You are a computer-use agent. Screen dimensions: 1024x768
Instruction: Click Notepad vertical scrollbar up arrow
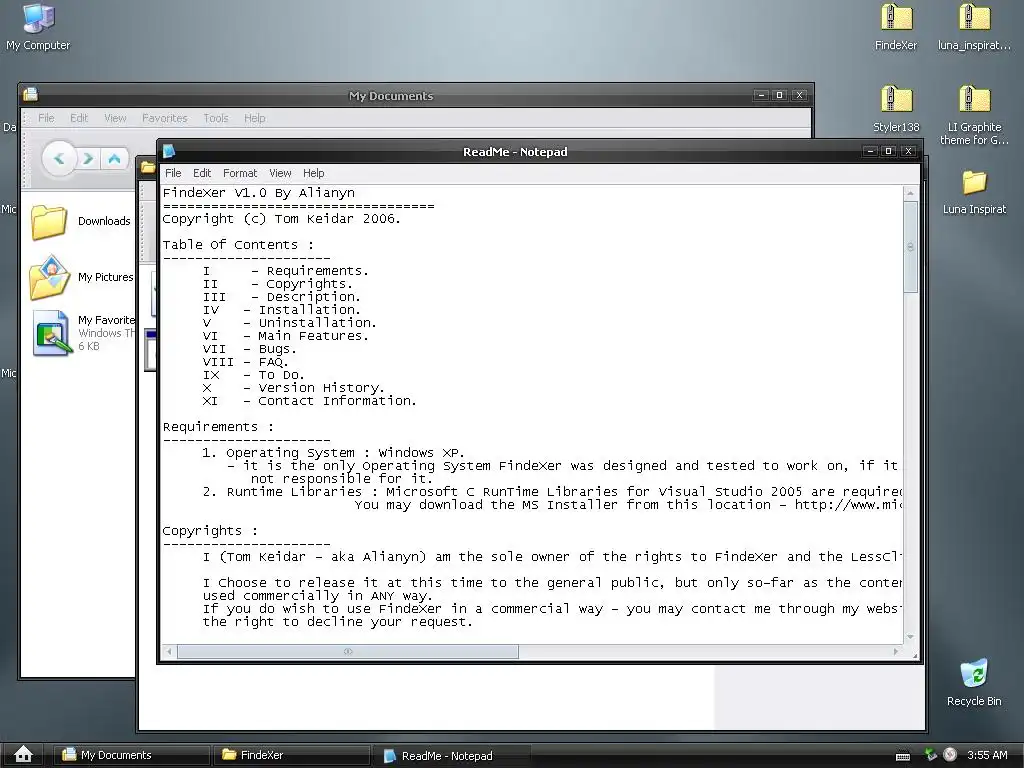click(910, 193)
